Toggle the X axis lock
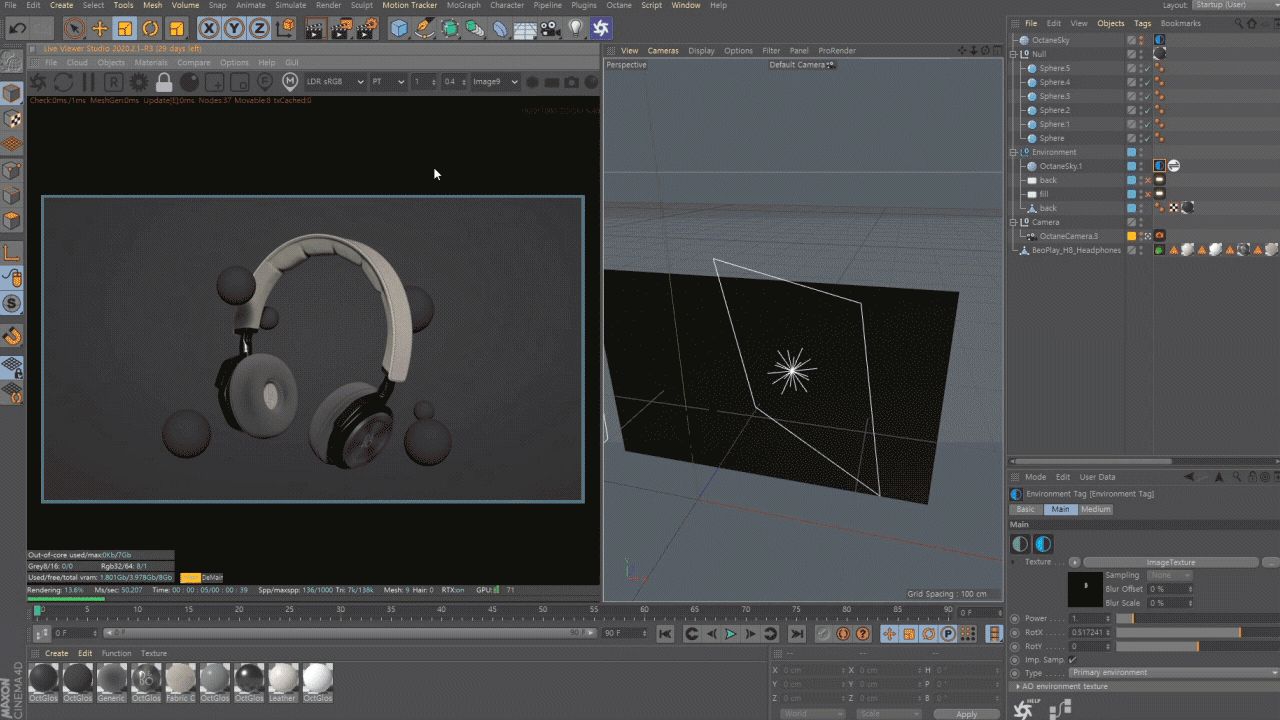The width and height of the screenshot is (1280, 720). [x=209, y=29]
